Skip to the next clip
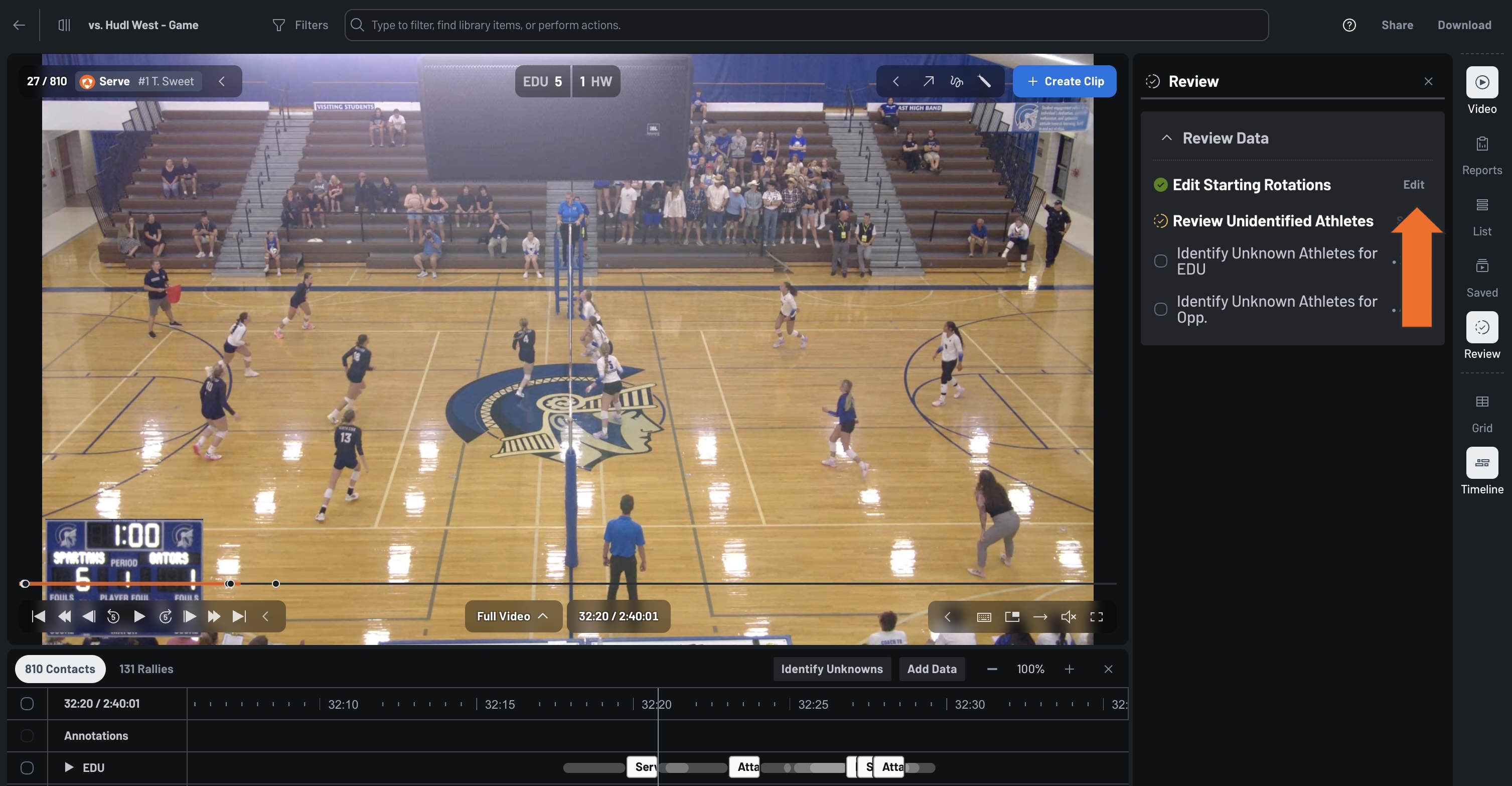The image size is (1512, 786). 239,616
